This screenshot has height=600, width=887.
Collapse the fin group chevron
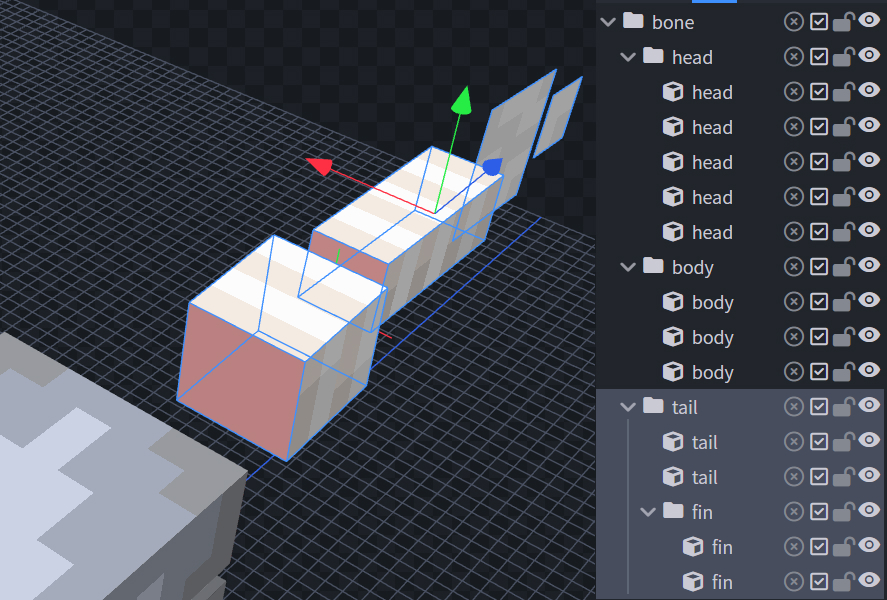pos(648,512)
